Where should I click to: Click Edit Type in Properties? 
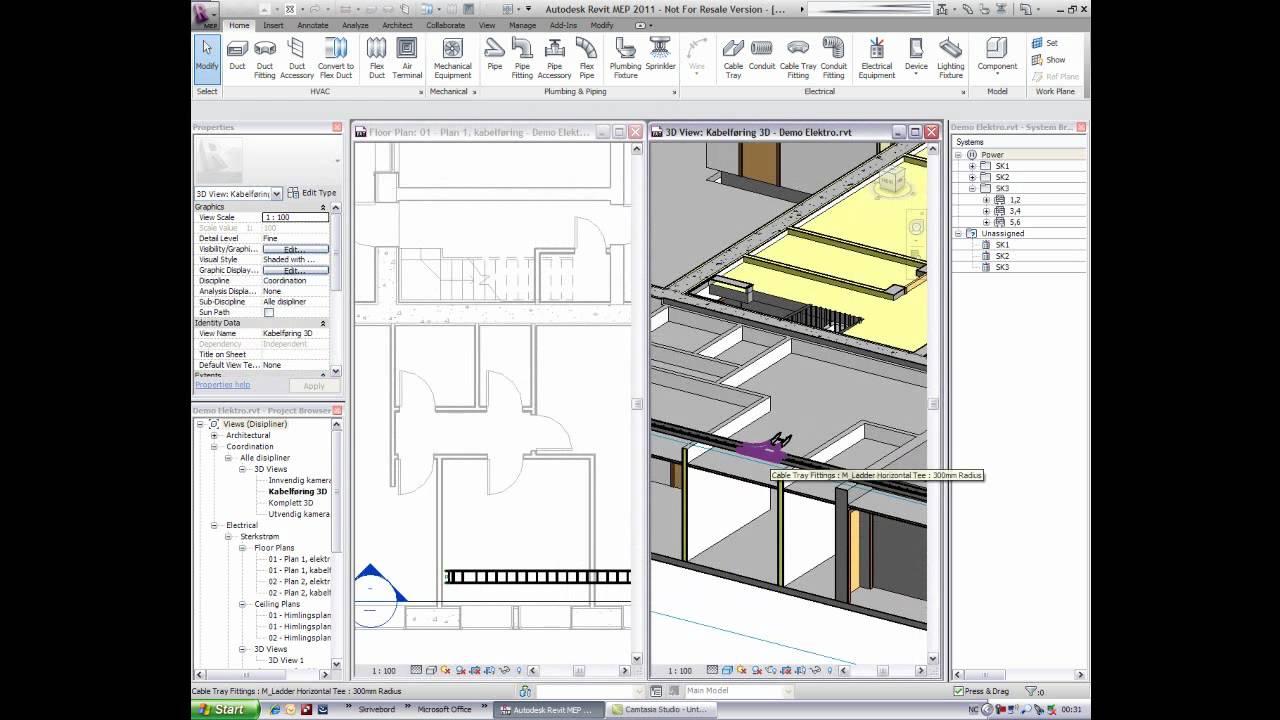point(312,193)
